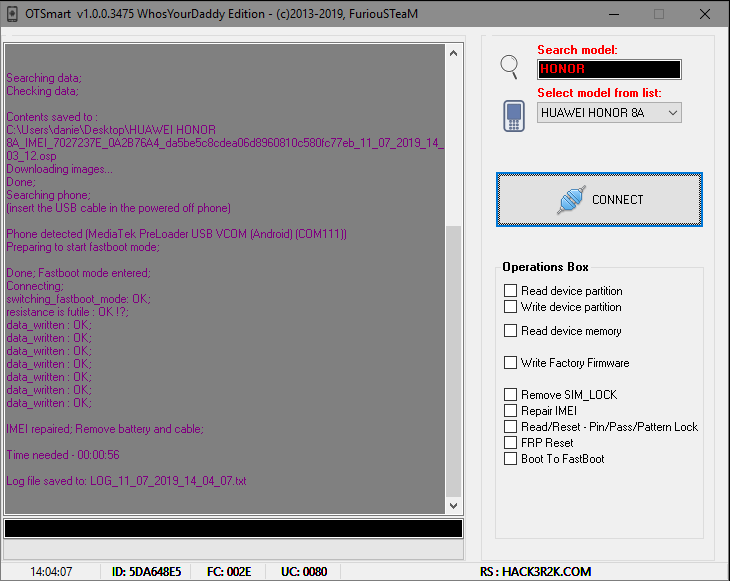730x581 pixels.
Task: Tick the Boot To FastBoot checkbox
Action: [510, 459]
